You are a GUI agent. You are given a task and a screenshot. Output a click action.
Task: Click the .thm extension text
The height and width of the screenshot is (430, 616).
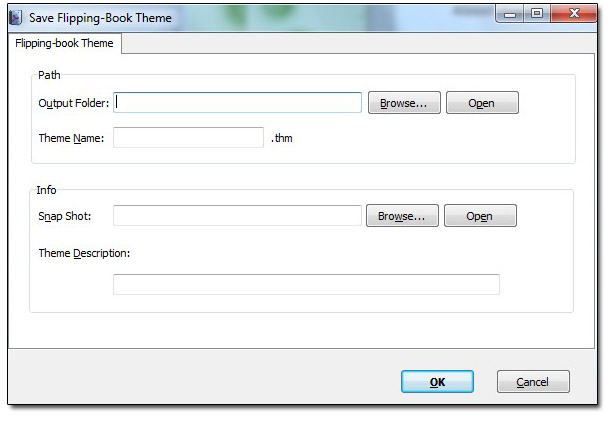tap(282, 138)
